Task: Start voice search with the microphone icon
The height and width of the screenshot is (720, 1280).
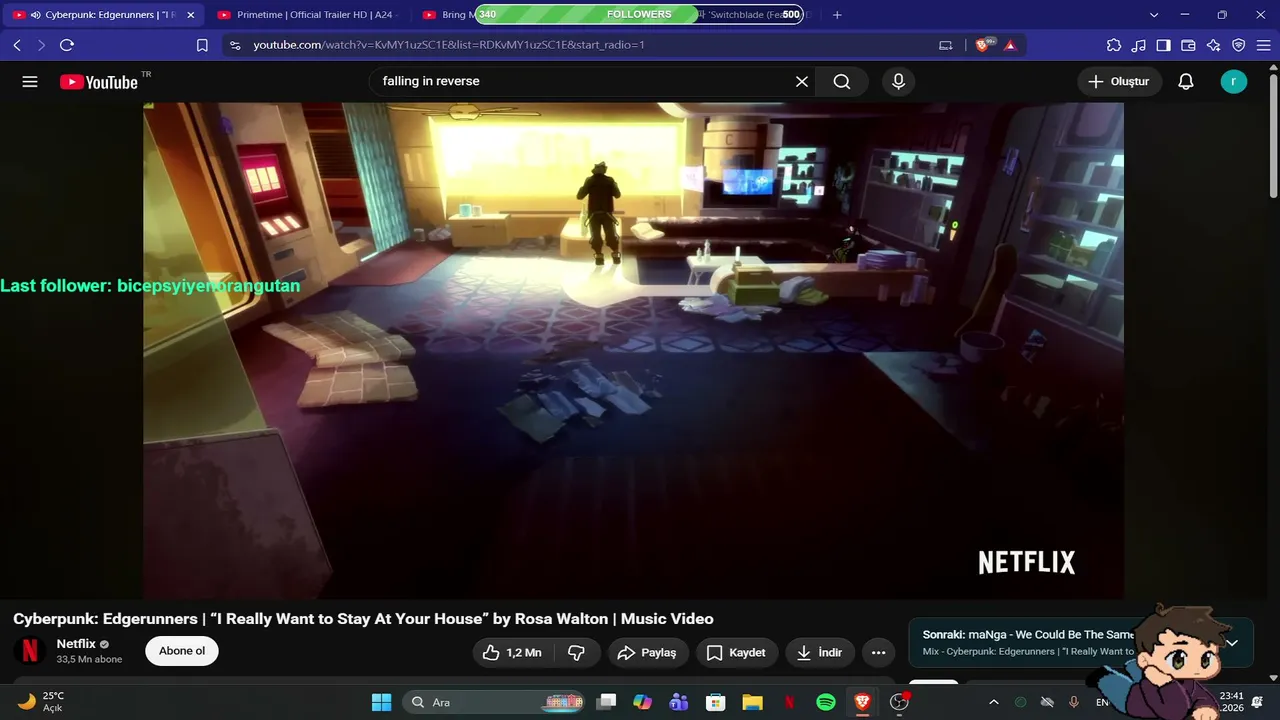Action: click(x=898, y=82)
